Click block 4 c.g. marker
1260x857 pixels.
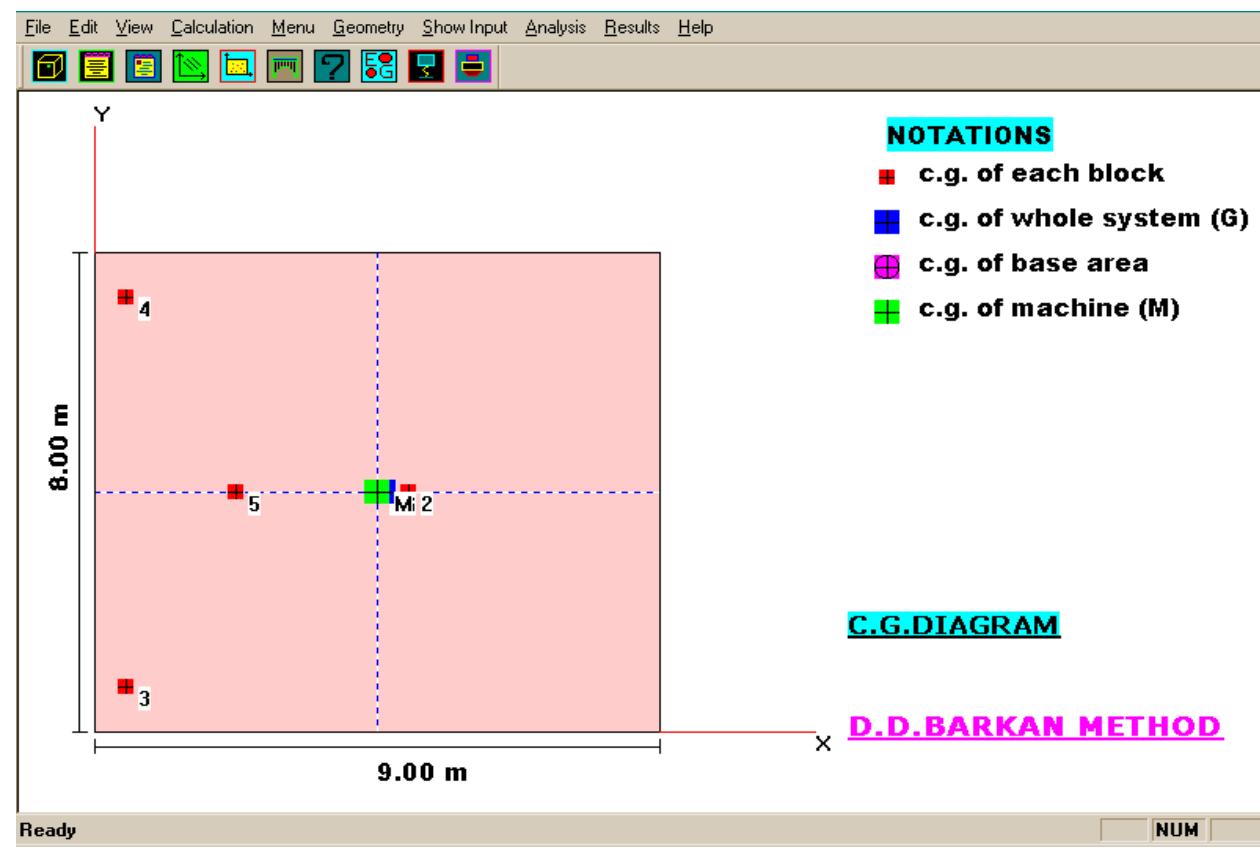click(124, 296)
